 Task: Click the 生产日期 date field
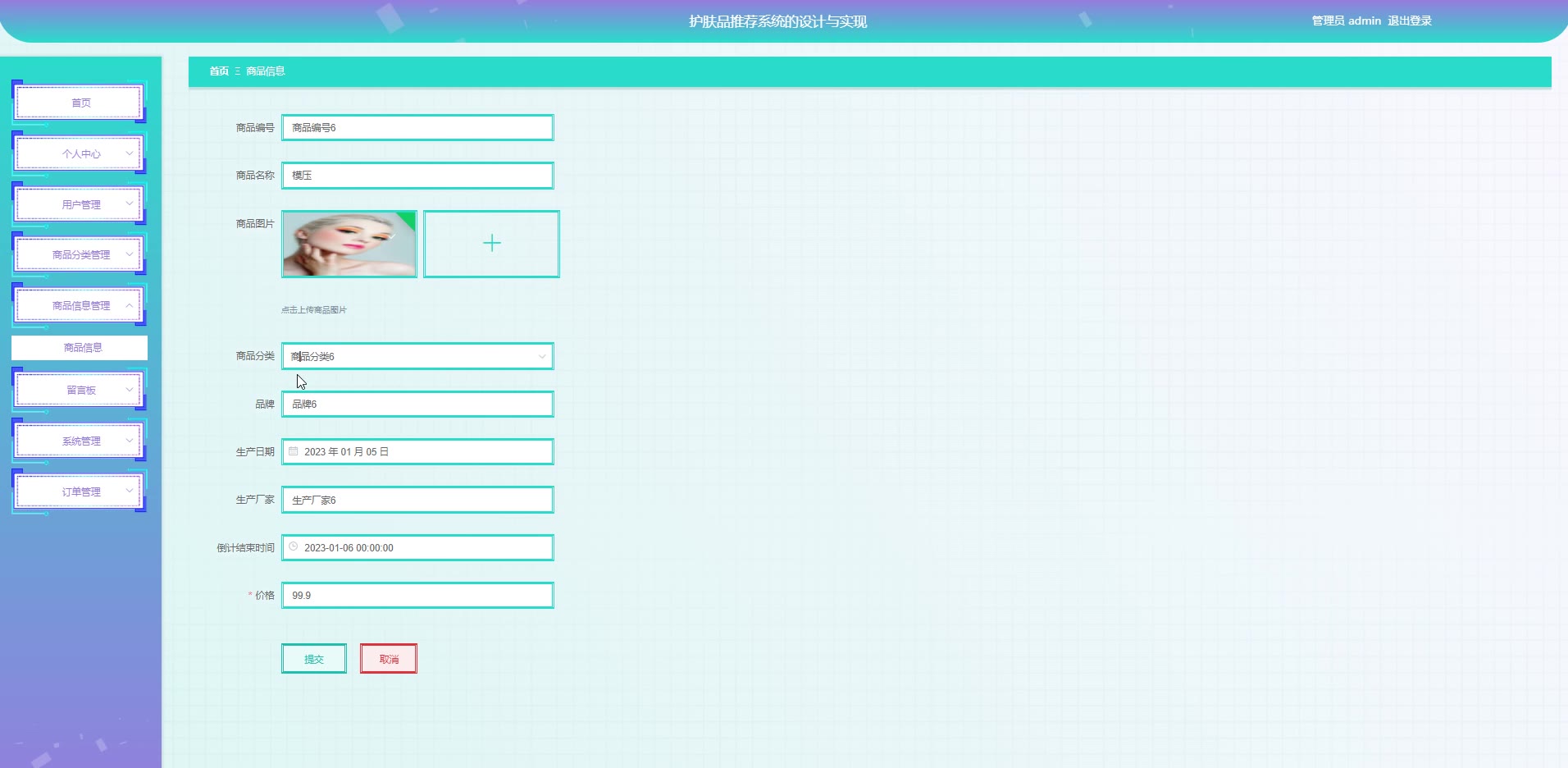pos(417,451)
